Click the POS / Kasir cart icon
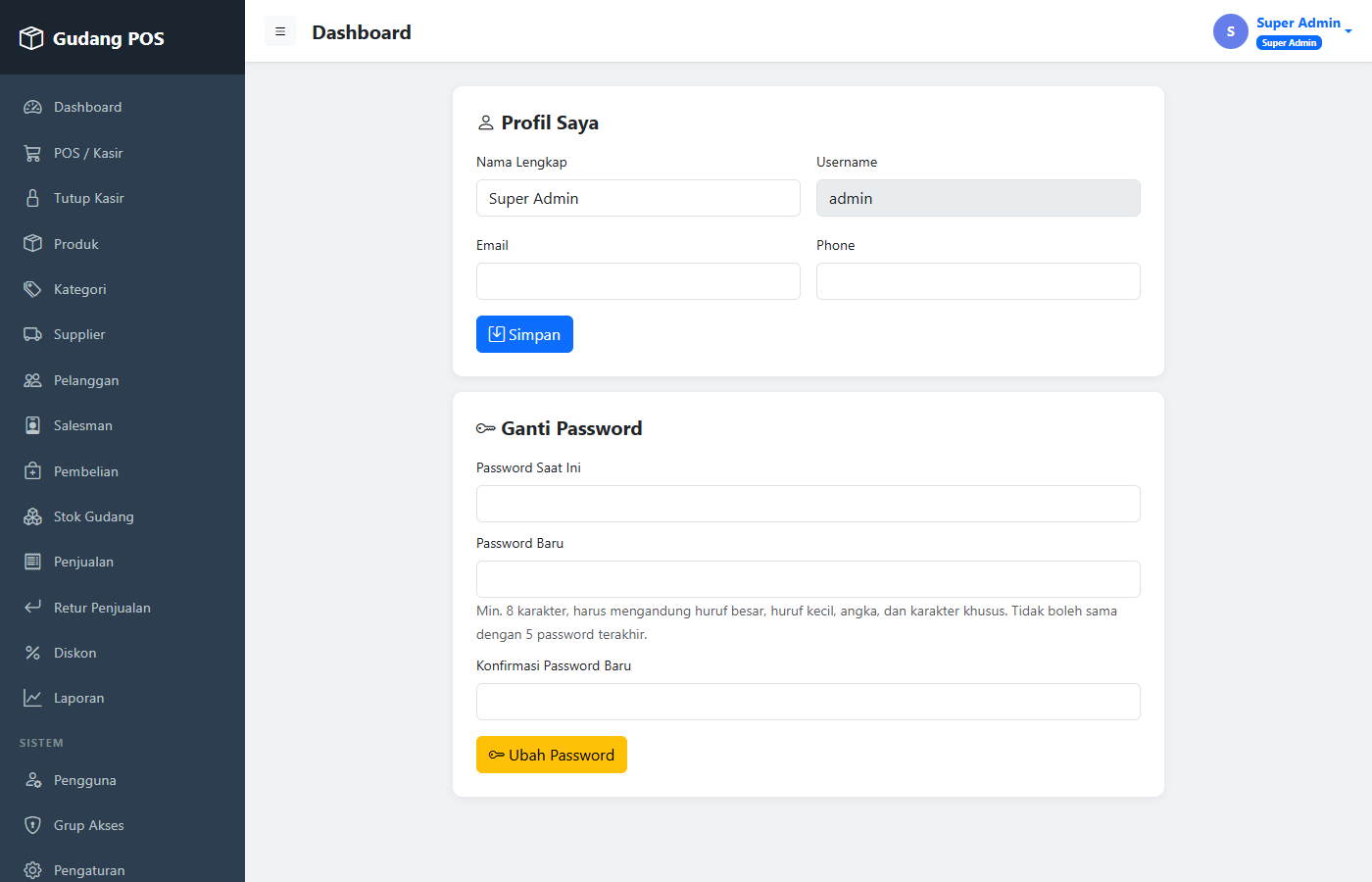1372x882 pixels. (32, 153)
